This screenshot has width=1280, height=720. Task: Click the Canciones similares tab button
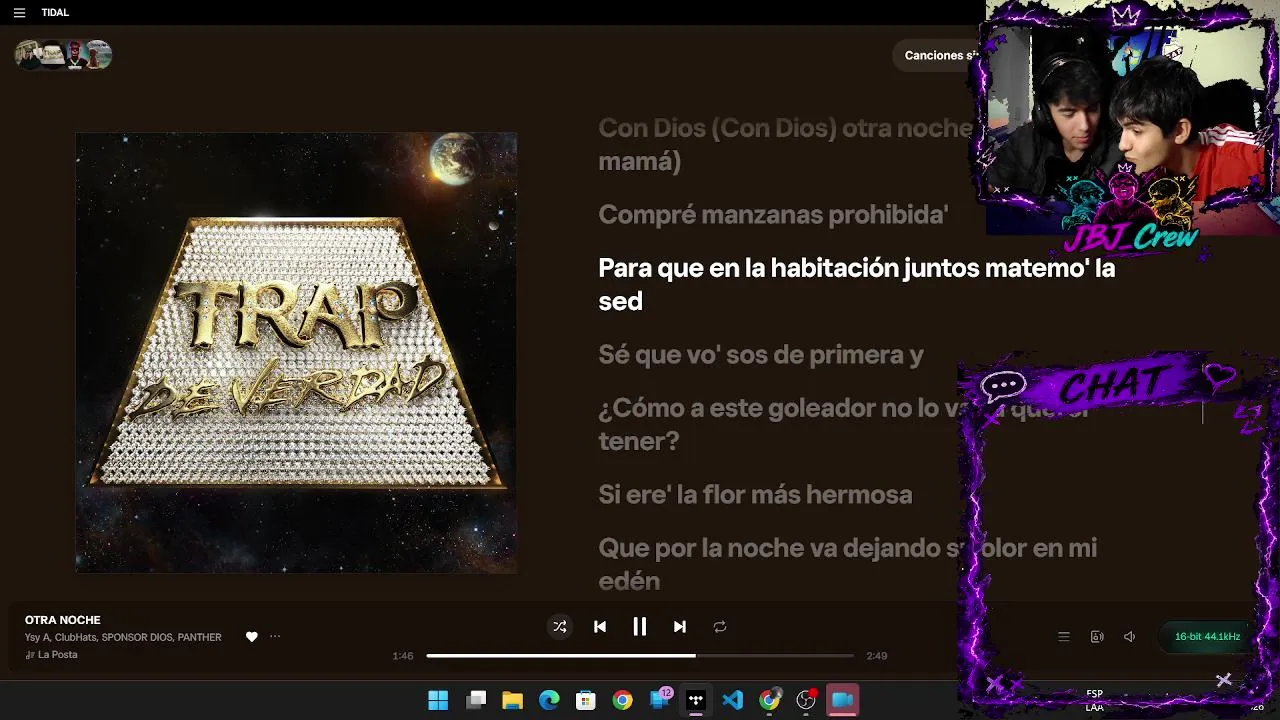click(x=940, y=56)
